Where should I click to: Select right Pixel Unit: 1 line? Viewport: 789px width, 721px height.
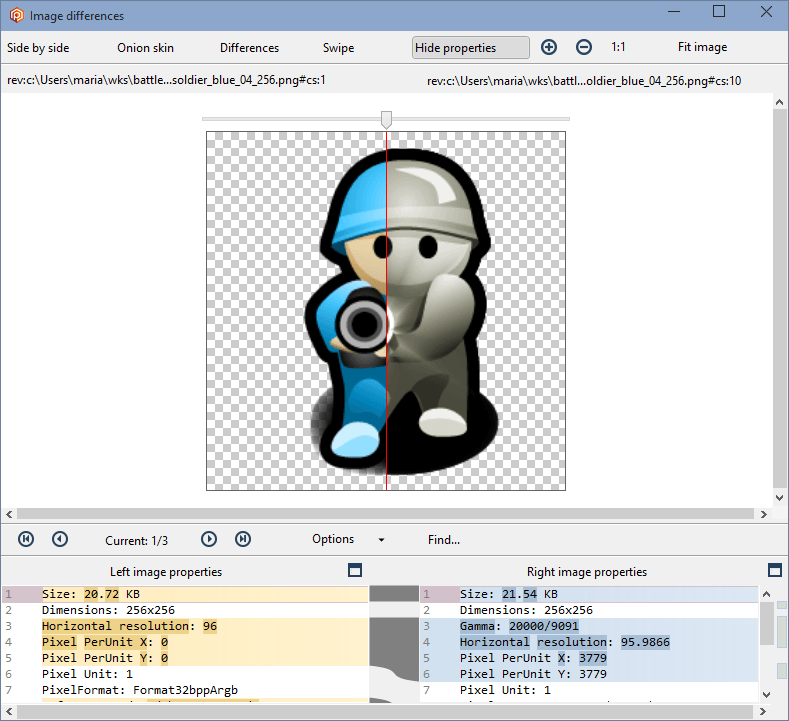click(589, 690)
